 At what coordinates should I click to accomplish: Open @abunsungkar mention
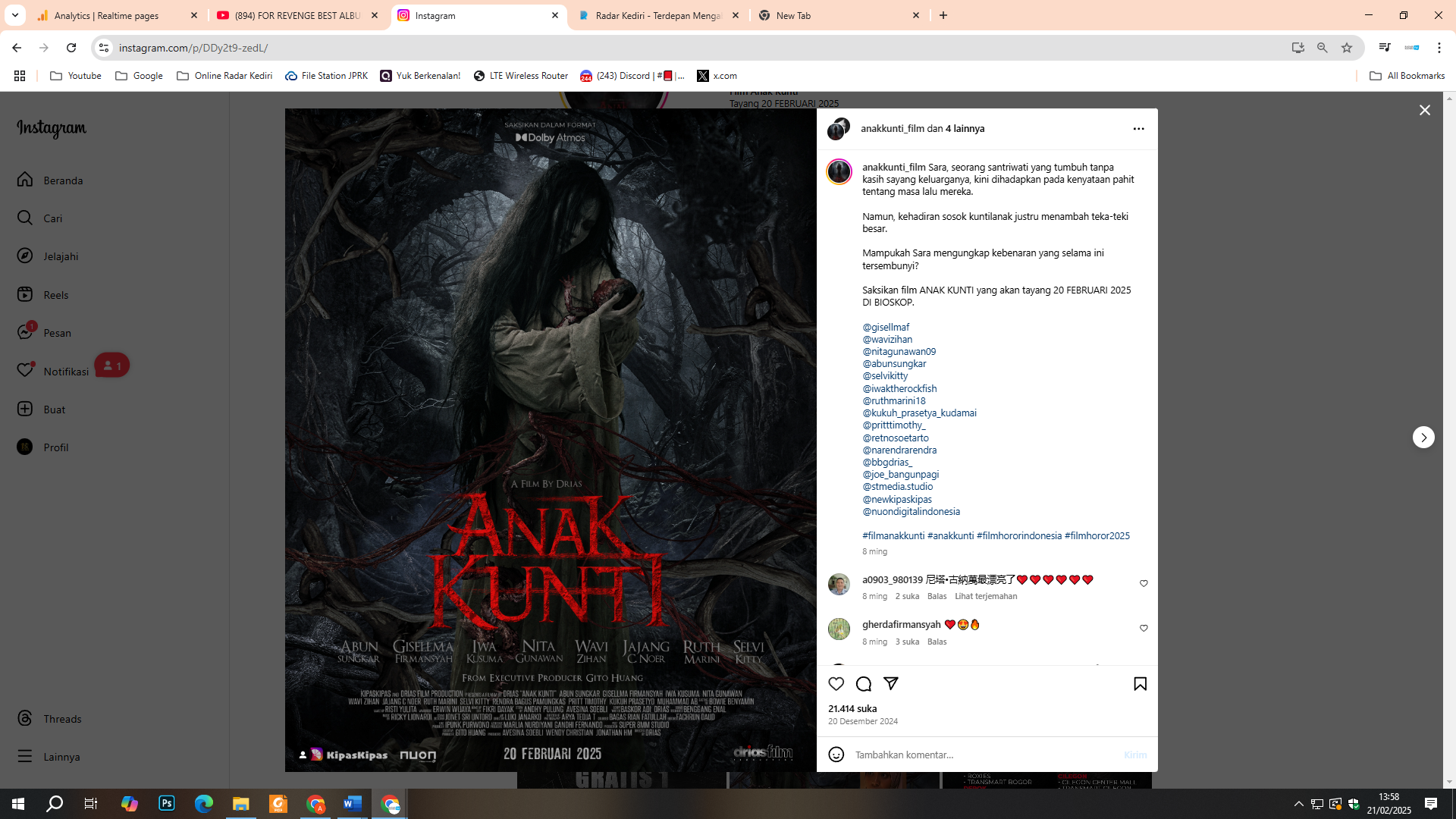click(894, 363)
